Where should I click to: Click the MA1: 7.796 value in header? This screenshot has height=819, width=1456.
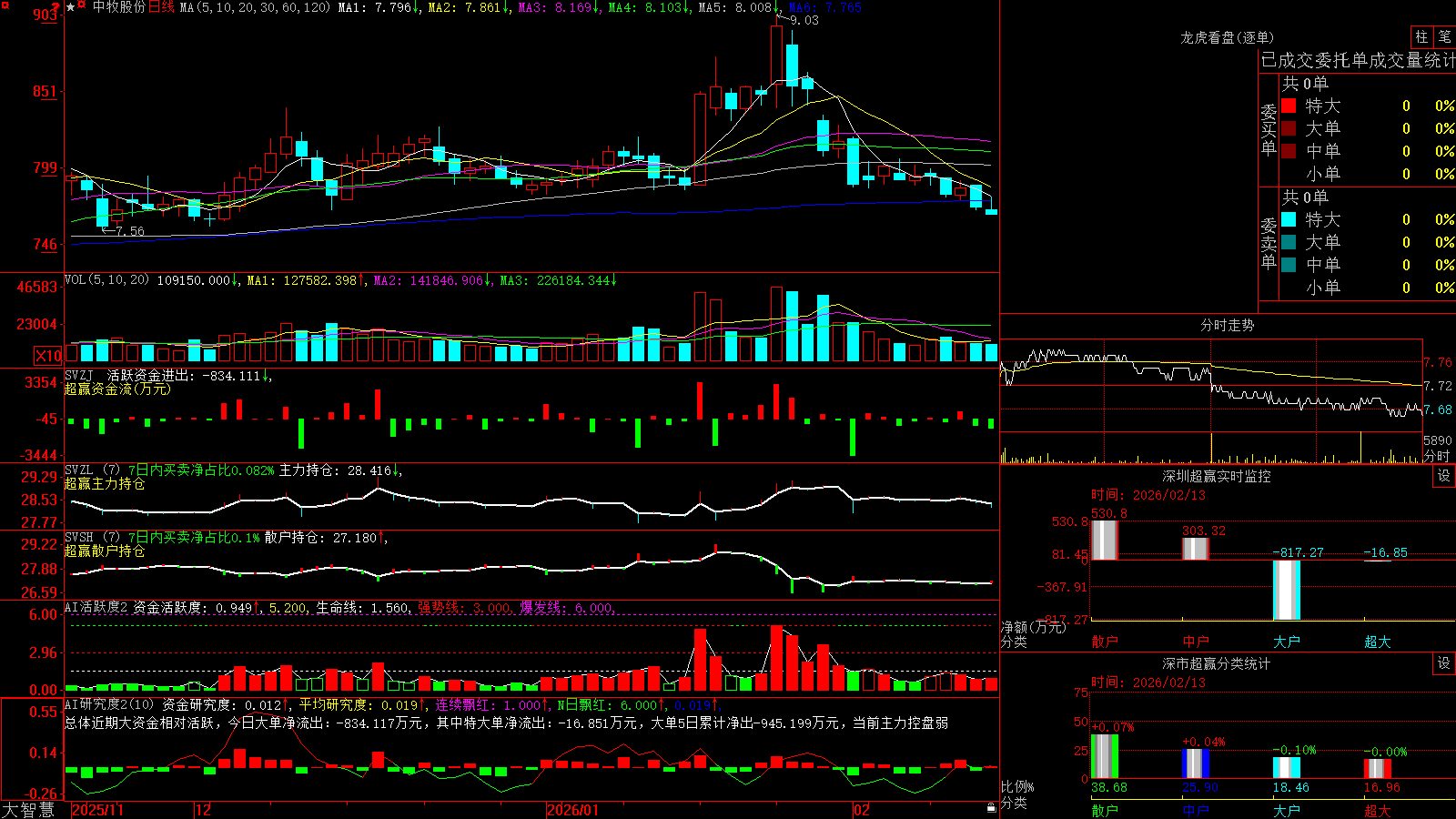pos(379,7)
